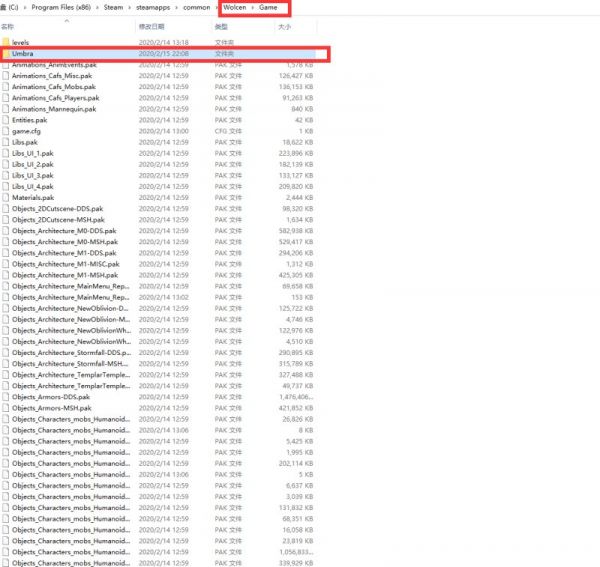The image size is (600, 567).
Task: Click the file icon of Libs_UI_1.pak
Action: click(5, 153)
